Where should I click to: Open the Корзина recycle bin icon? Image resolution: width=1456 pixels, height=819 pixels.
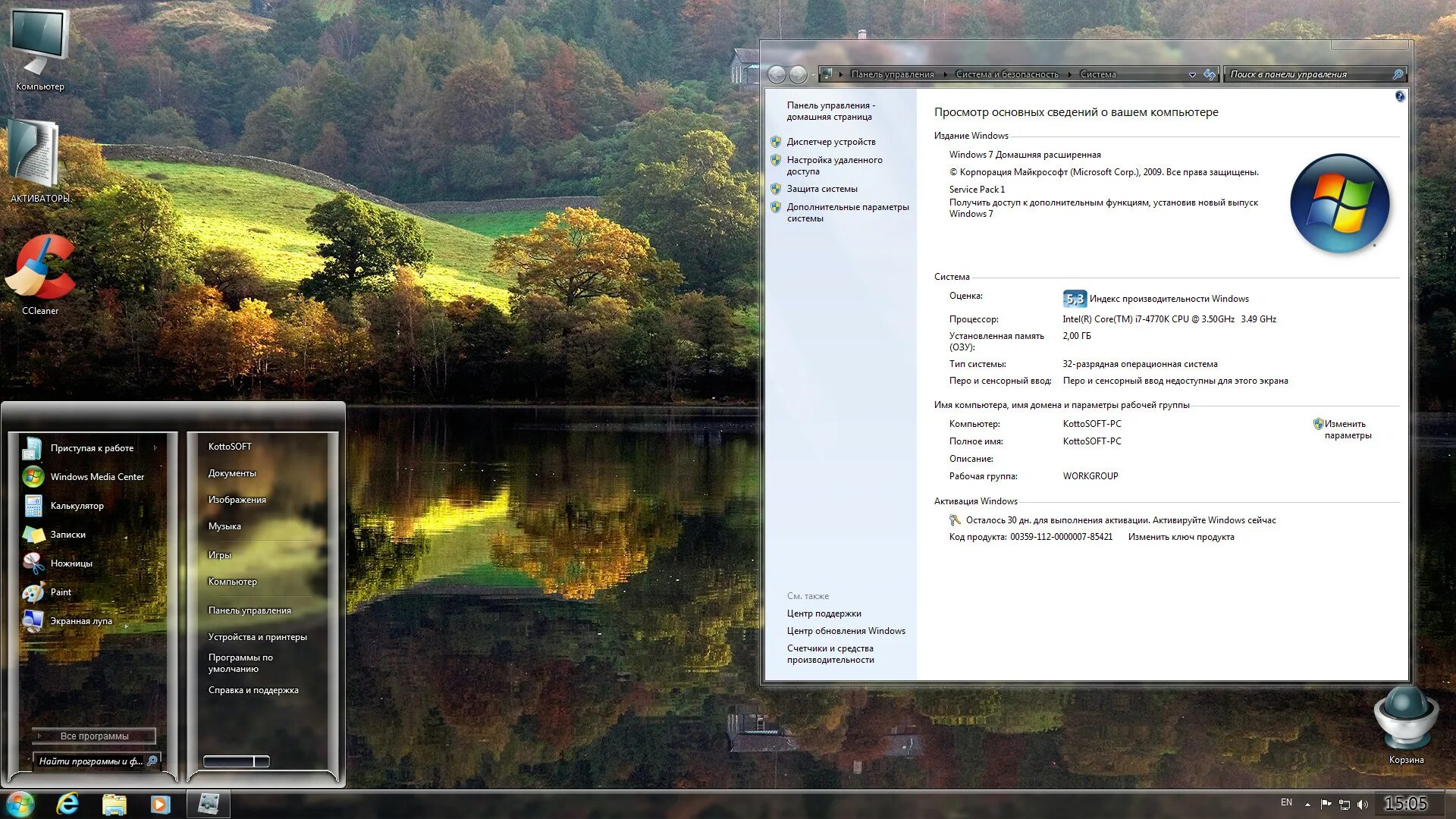click(x=1405, y=720)
